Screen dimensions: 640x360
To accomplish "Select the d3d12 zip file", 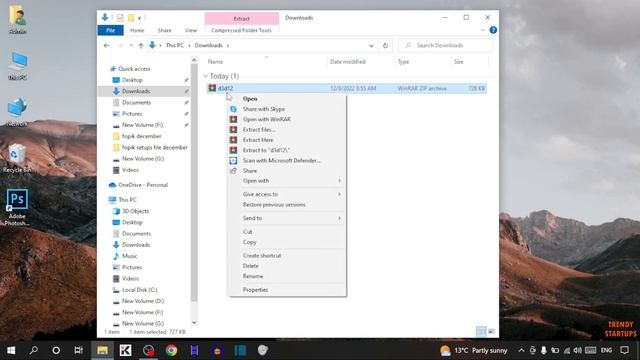I will point(347,88).
